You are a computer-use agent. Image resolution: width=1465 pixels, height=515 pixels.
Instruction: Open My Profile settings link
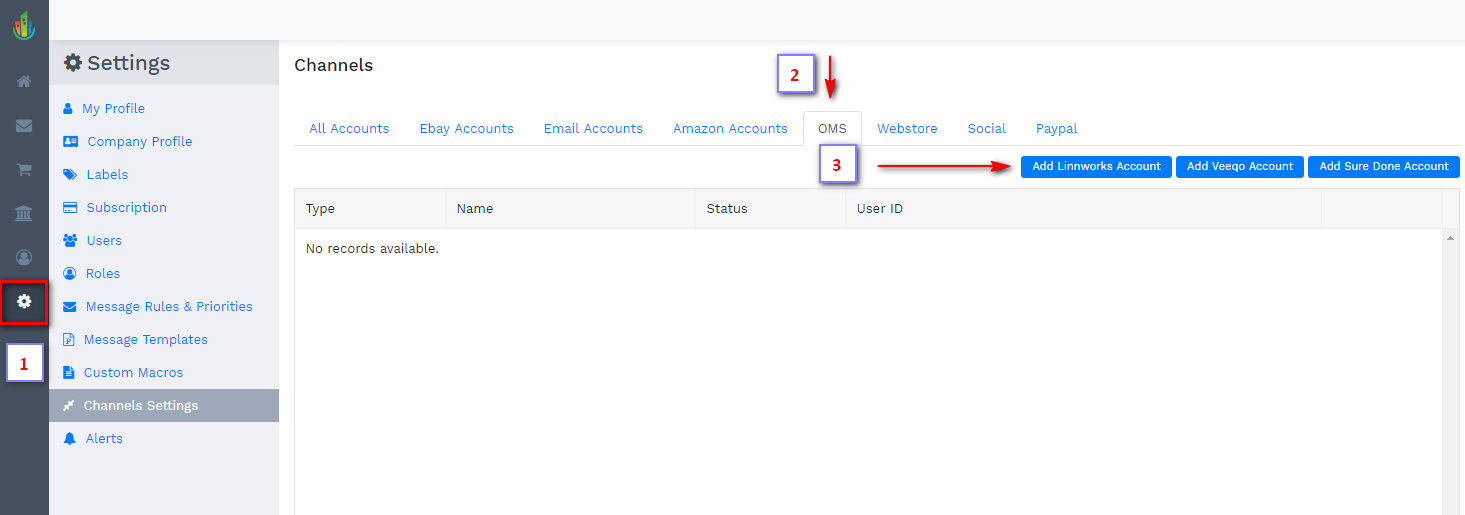(113, 109)
